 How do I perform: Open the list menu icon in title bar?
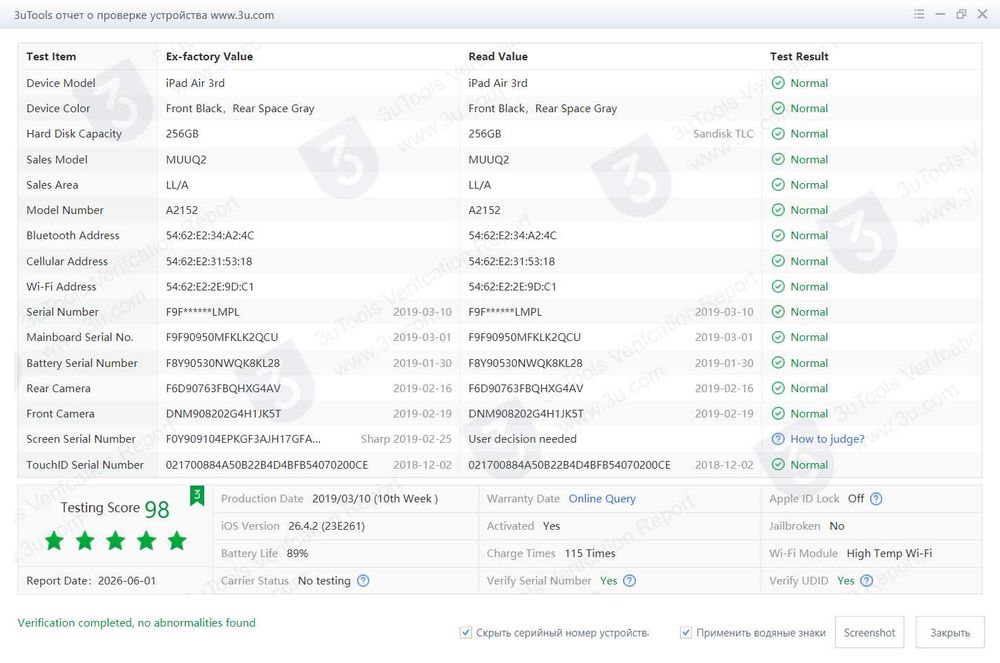pyautogui.click(x=919, y=14)
